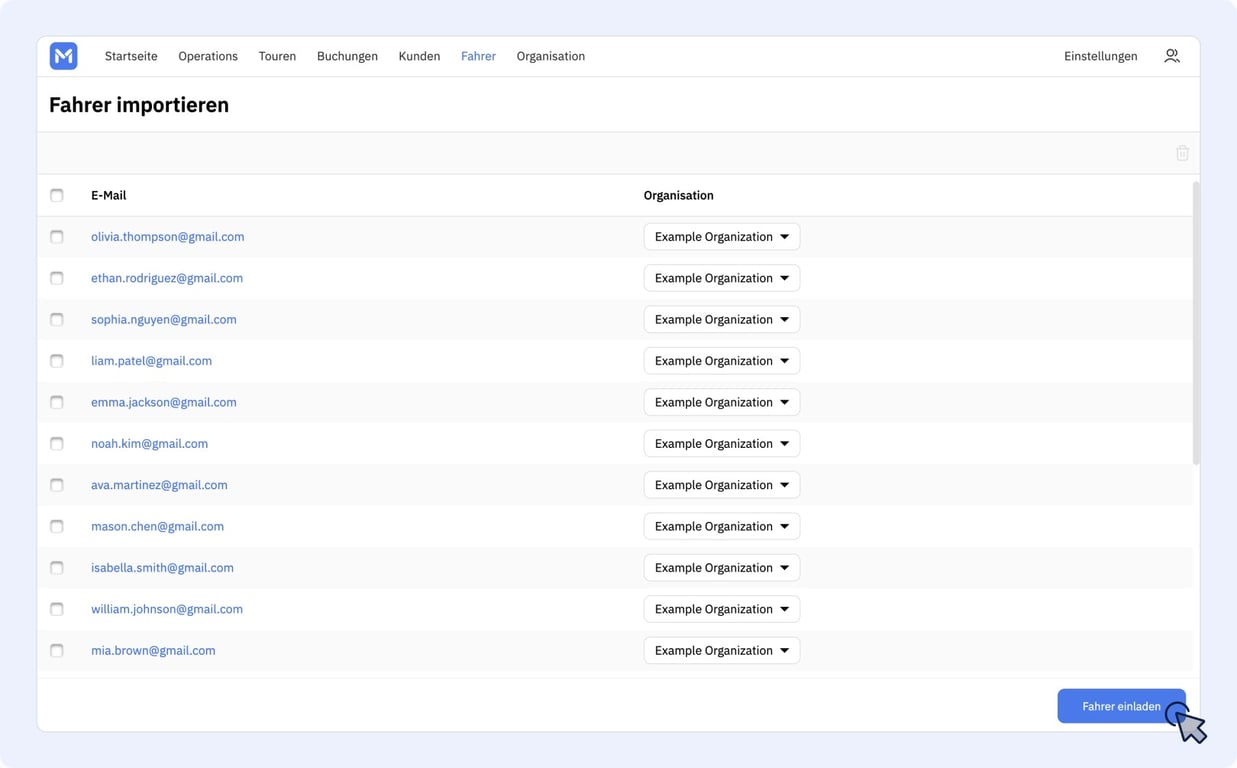Expand organisation dropdown for sophia.nguyen

point(721,319)
